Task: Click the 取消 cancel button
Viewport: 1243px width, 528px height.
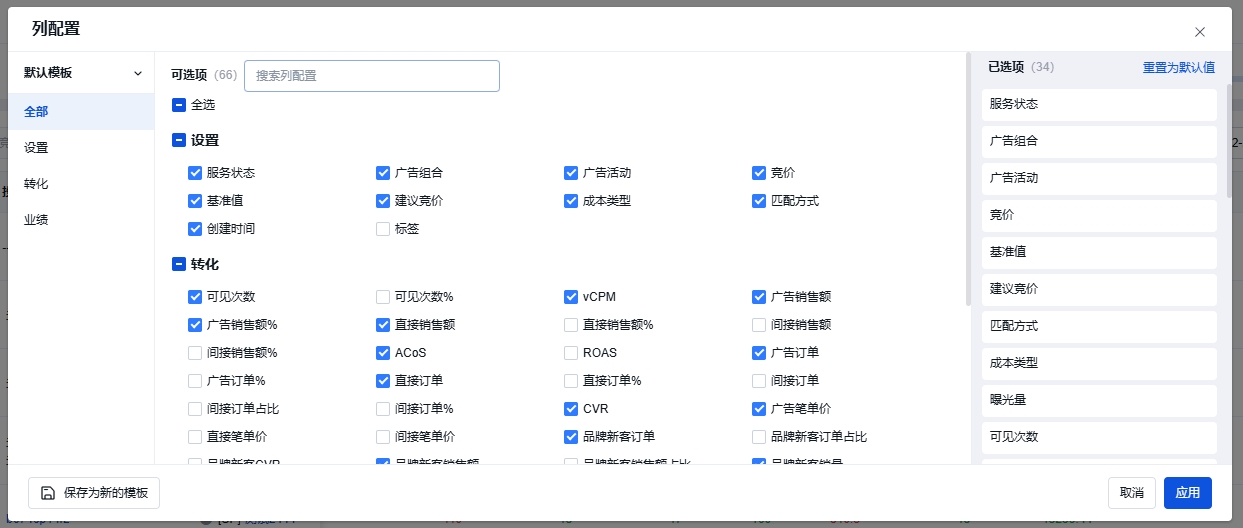Action: coord(1131,493)
